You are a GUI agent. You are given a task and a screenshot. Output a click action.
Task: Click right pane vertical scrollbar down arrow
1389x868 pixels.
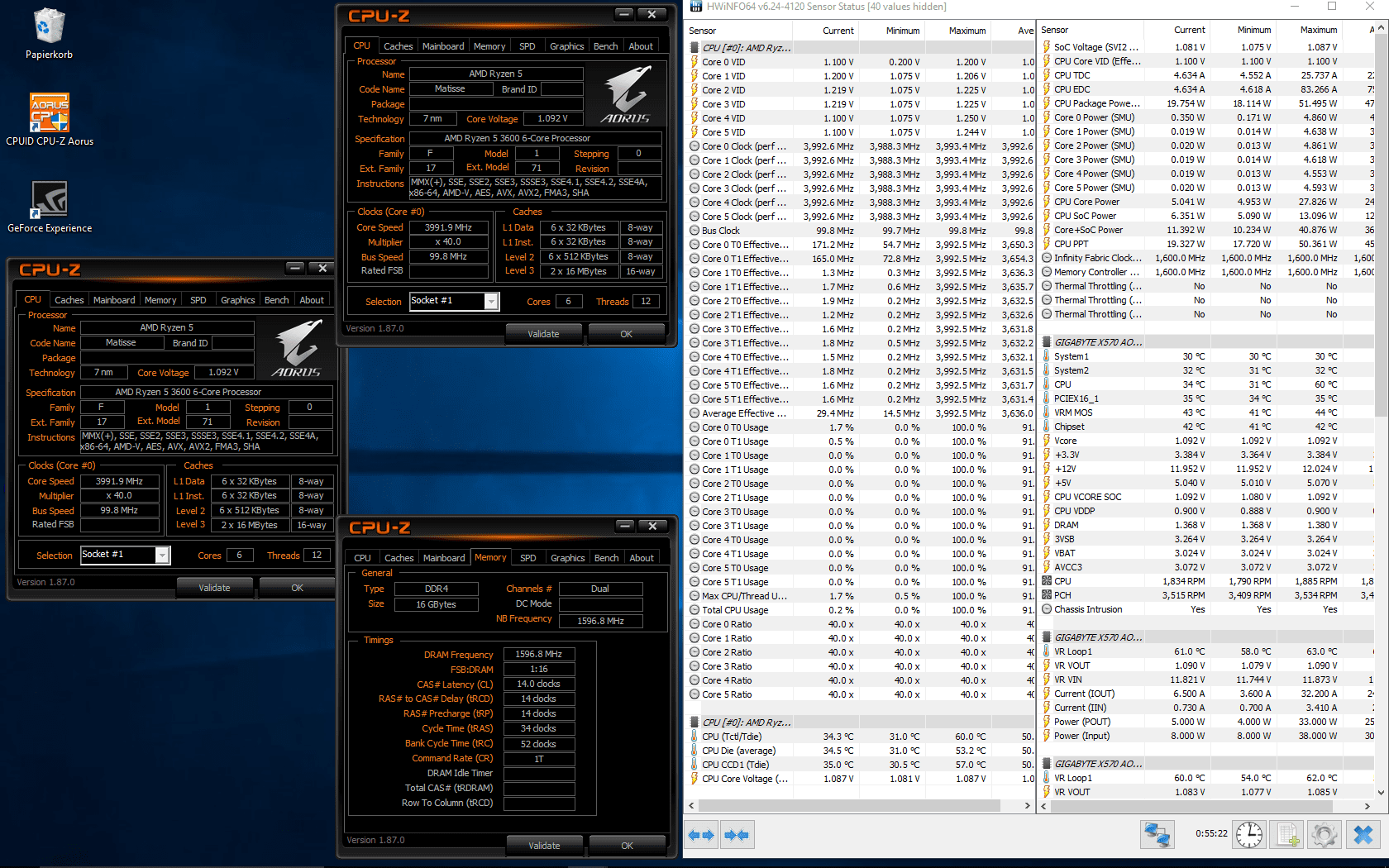pyautogui.click(x=1382, y=791)
